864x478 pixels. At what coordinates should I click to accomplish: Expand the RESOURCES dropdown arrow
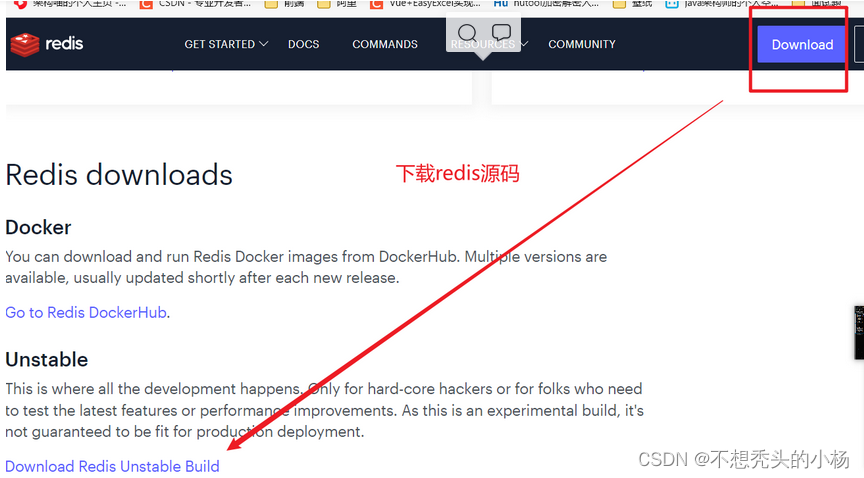[524, 44]
